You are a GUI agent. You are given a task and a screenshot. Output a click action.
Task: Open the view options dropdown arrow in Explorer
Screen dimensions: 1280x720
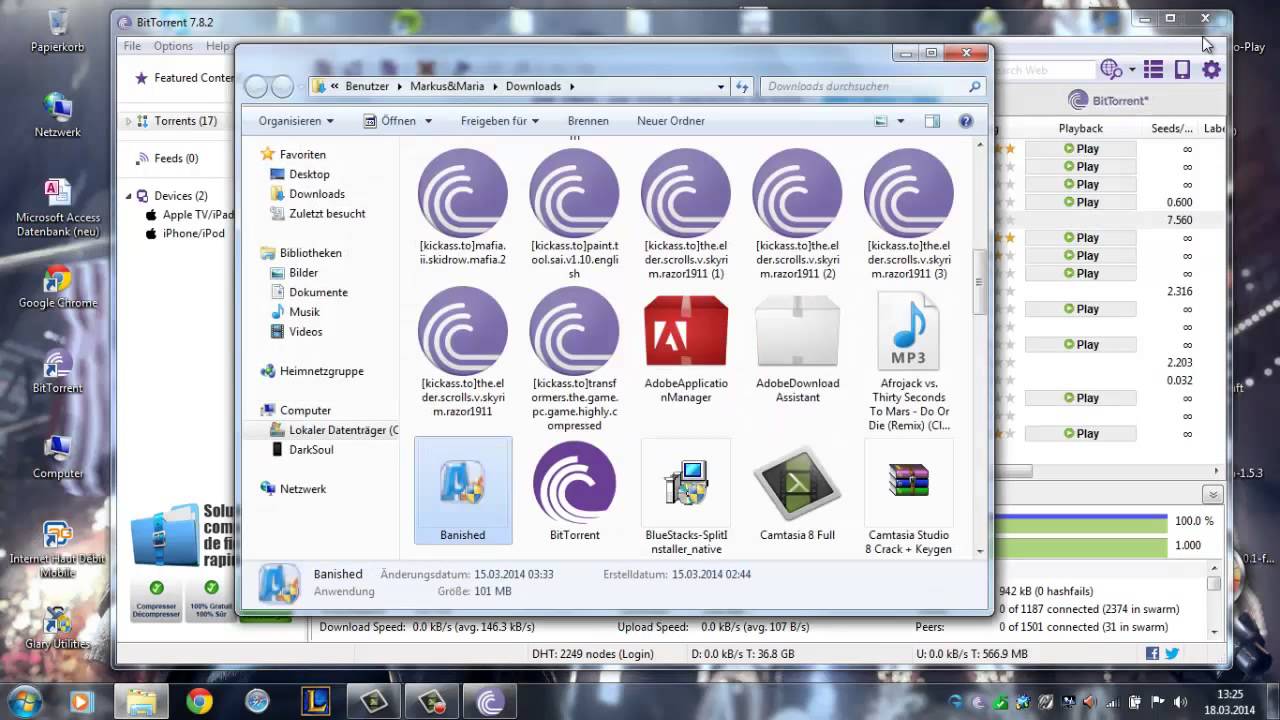[900, 121]
